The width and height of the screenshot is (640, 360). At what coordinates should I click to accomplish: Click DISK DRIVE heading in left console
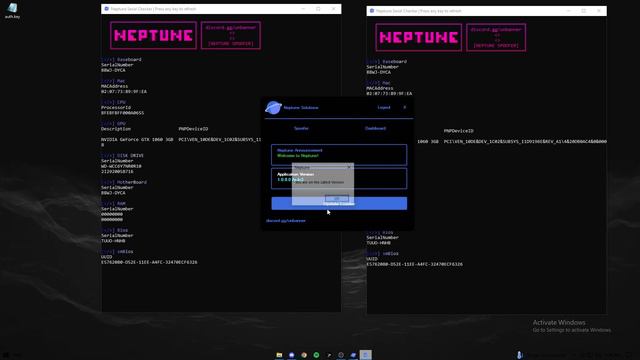tap(130, 156)
